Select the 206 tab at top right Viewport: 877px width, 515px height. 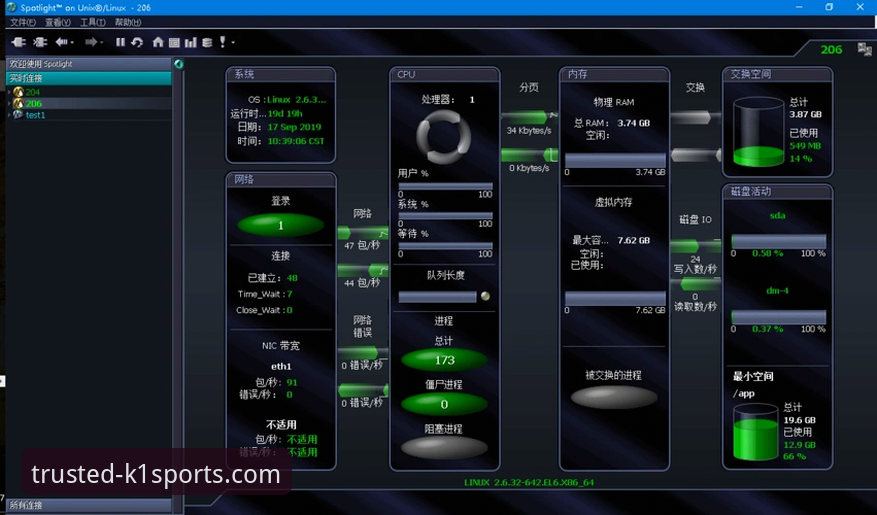click(x=831, y=49)
